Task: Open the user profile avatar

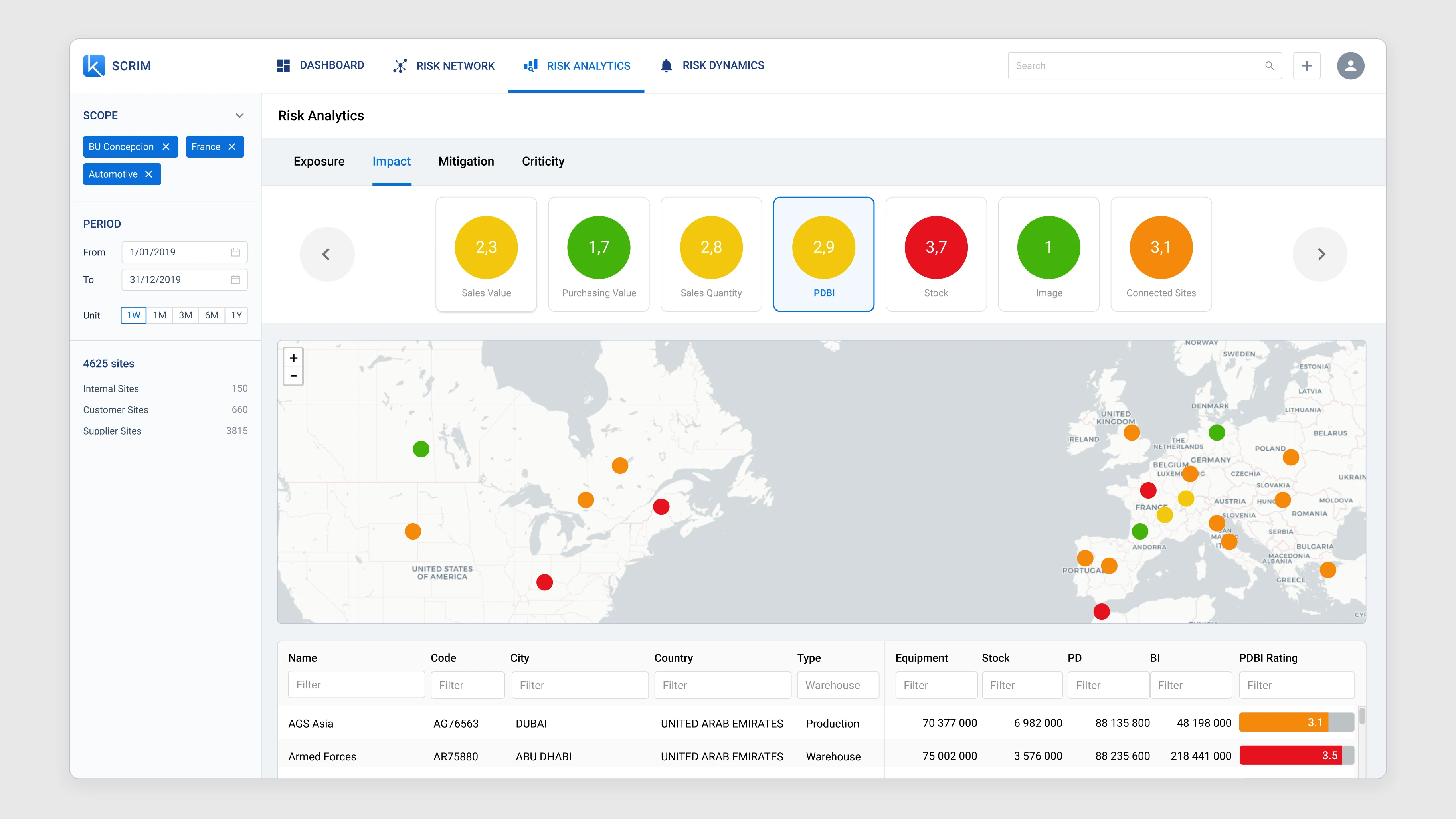Action: click(x=1350, y=65)
